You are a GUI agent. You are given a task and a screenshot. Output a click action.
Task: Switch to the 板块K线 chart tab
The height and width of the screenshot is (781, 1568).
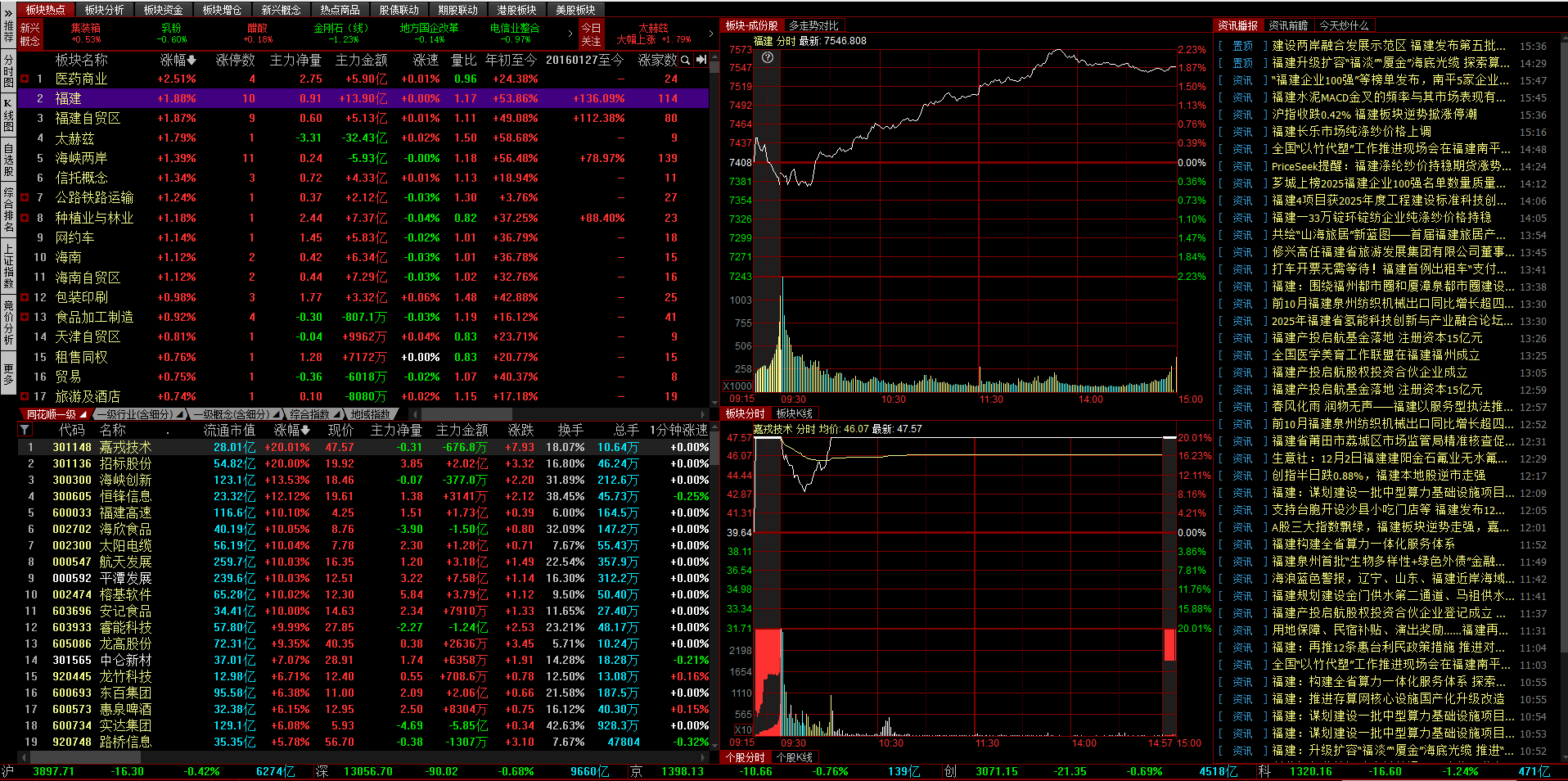(x=794, y=413)
